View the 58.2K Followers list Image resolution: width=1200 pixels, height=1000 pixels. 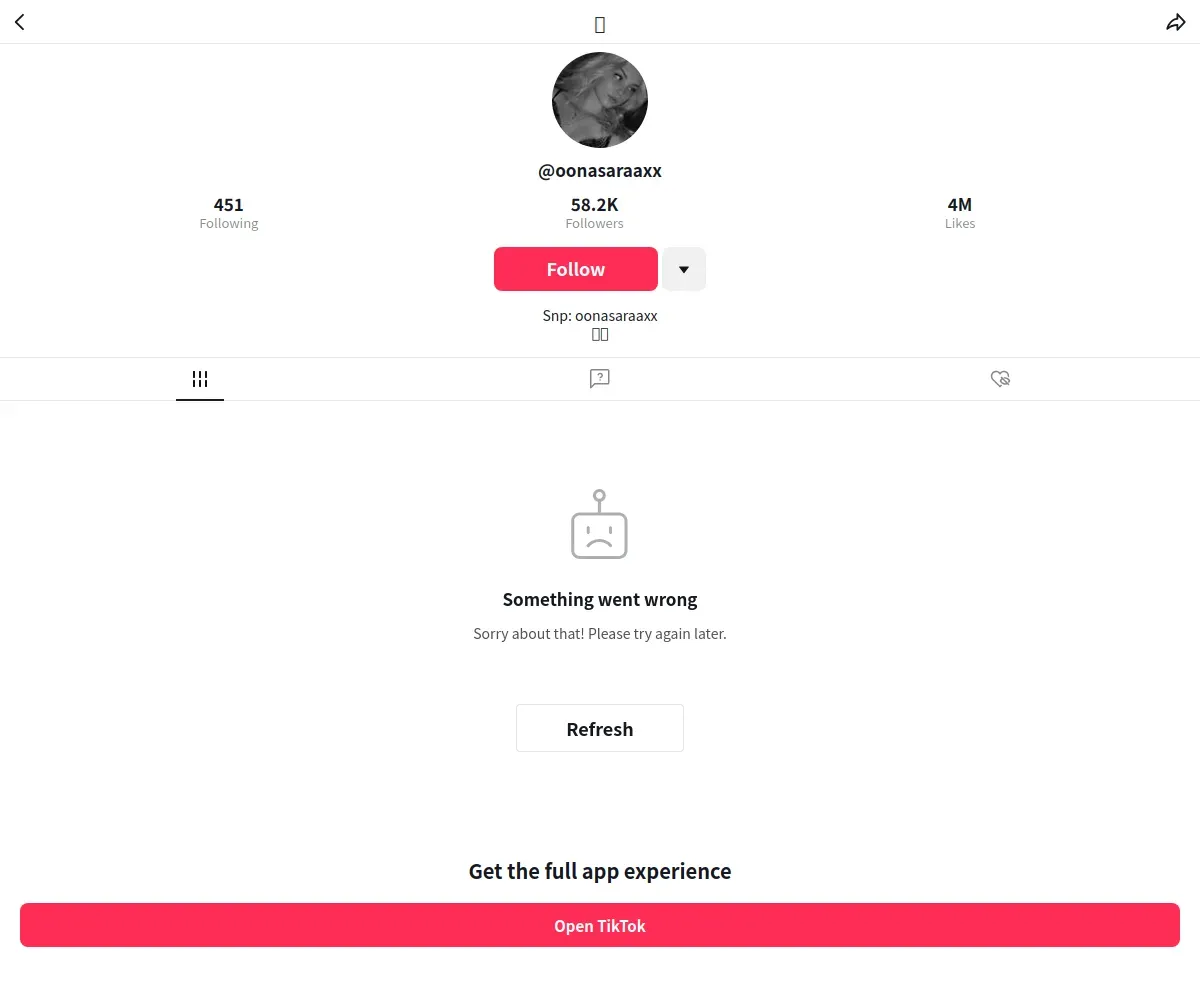[595, 213]
